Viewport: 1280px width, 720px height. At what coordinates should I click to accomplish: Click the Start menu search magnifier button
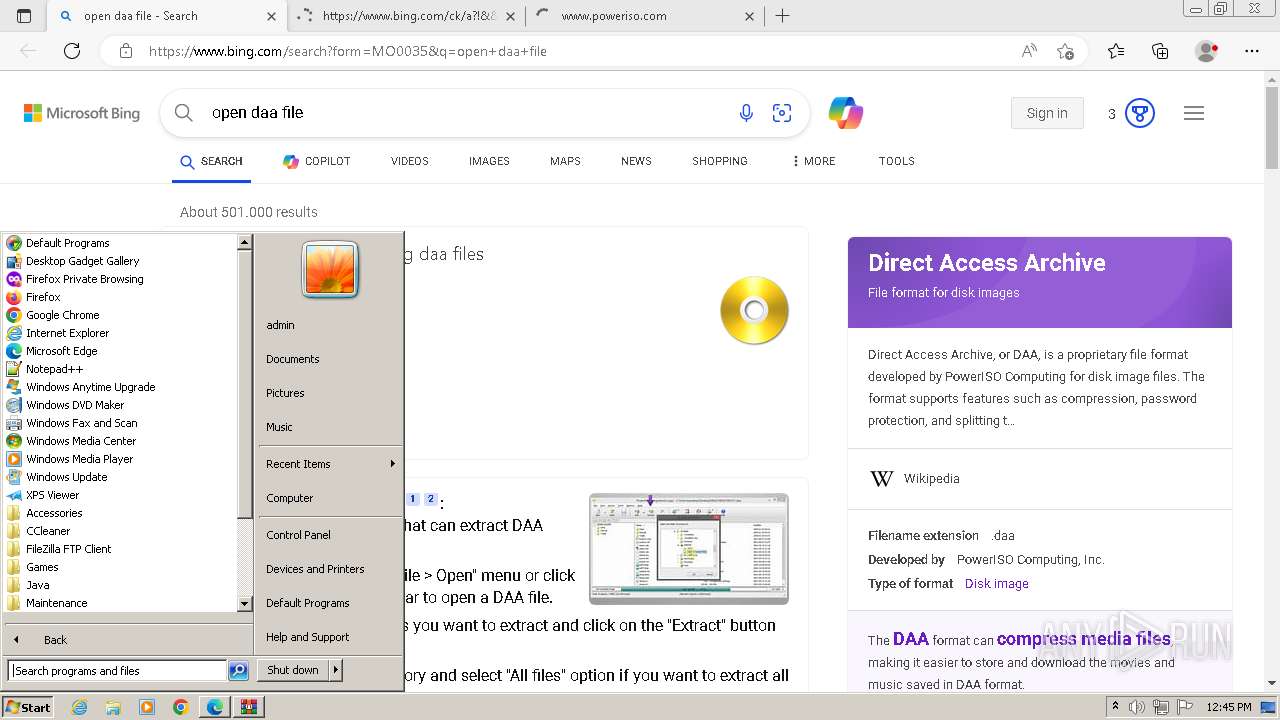(x=238, y=671)
